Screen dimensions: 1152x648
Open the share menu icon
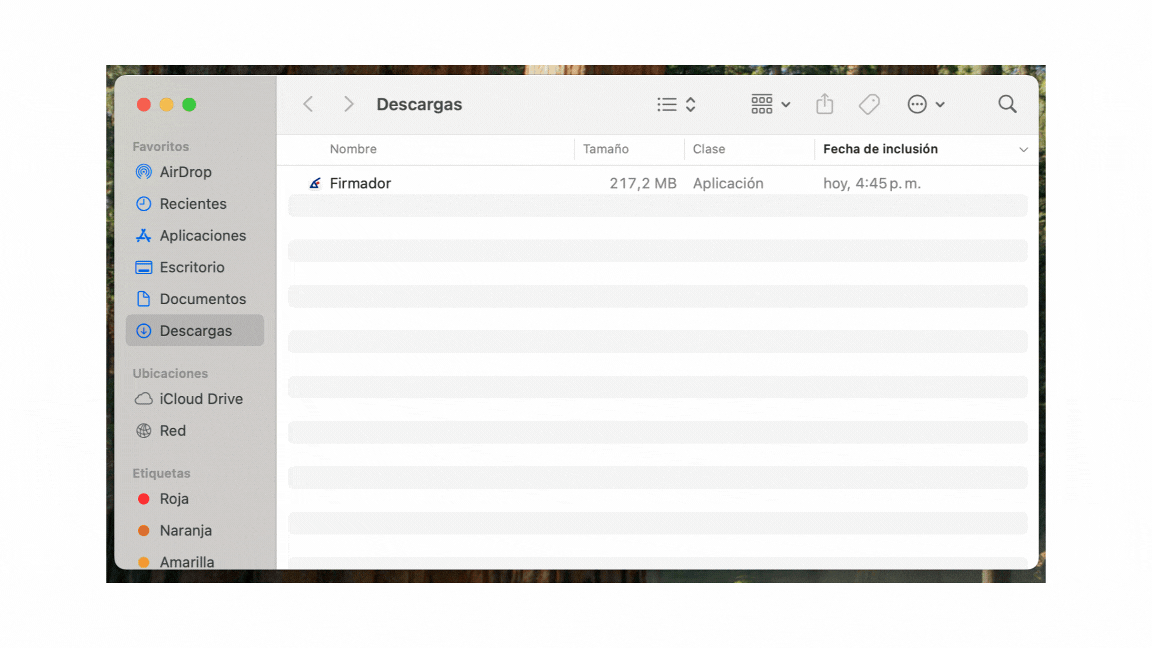coord(824,104)
